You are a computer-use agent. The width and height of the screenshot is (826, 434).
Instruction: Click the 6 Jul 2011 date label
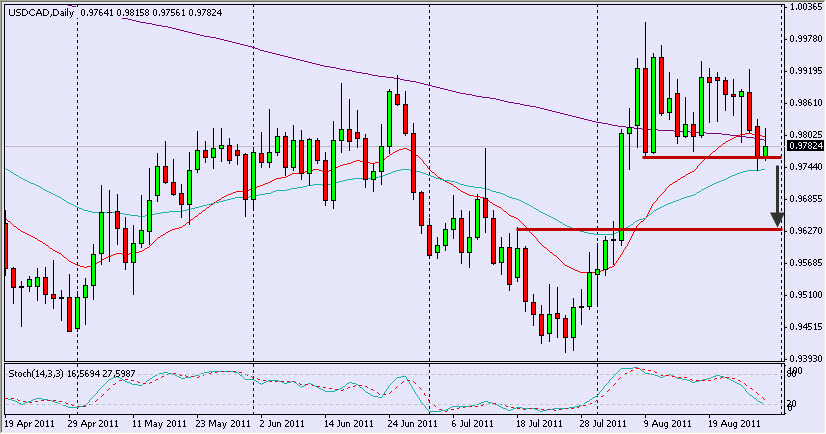pyautogui.click(x=473, y=423)
